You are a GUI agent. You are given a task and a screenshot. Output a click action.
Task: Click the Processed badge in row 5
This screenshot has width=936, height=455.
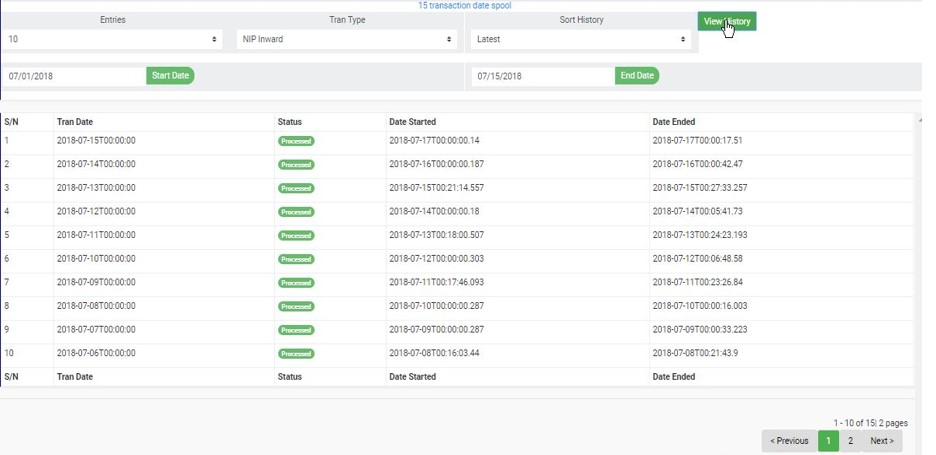[296, 236]
